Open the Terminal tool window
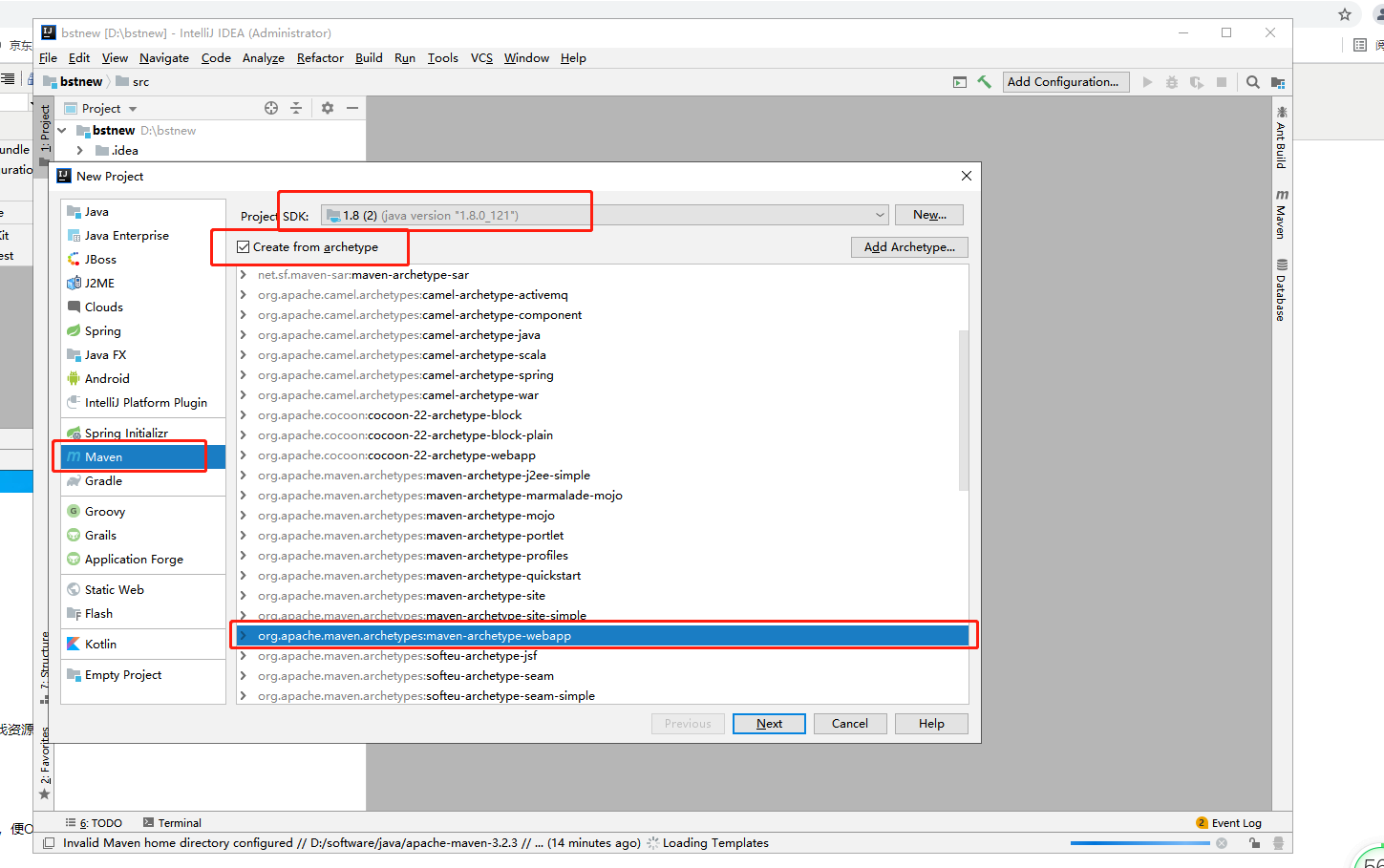 point(172,823)
